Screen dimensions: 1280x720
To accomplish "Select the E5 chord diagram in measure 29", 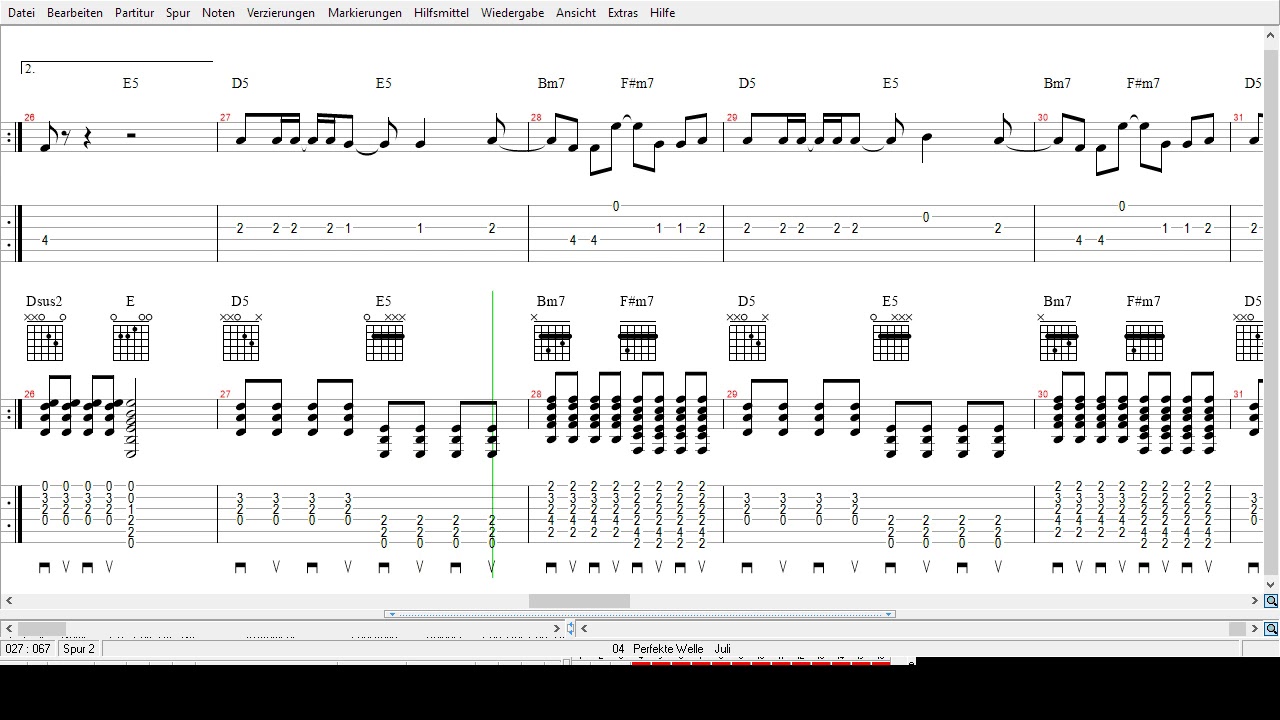I will pos(890,337).
